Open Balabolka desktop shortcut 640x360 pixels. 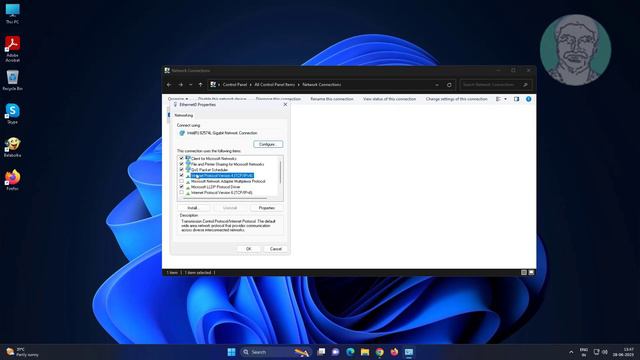(13, 147)
